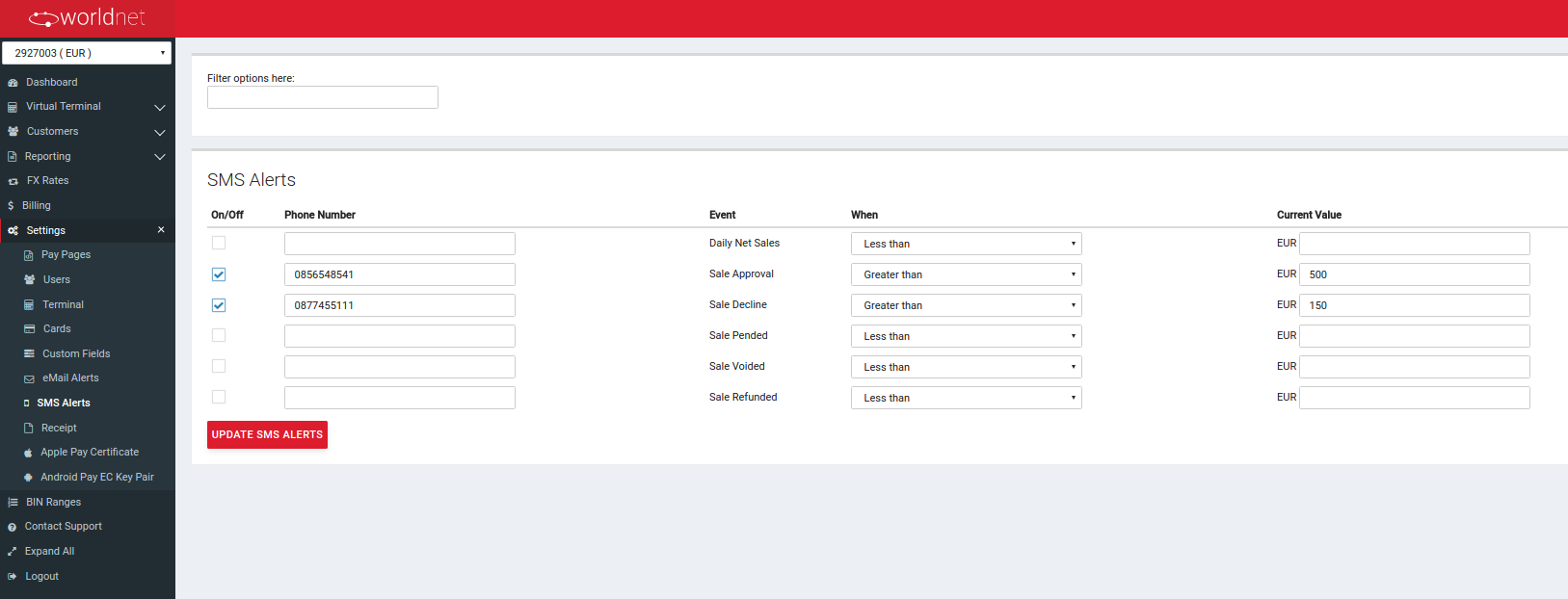Go to Custom Fields in Settings

coord(76,354)
